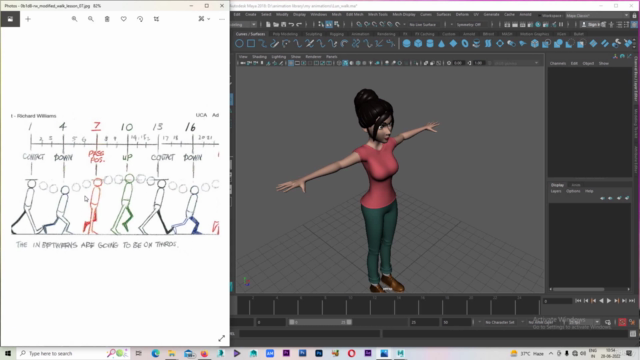The height and width of the screenshot is (360, 640).
Task: Crop the photo in Photos app
Action: click(156, 19)
